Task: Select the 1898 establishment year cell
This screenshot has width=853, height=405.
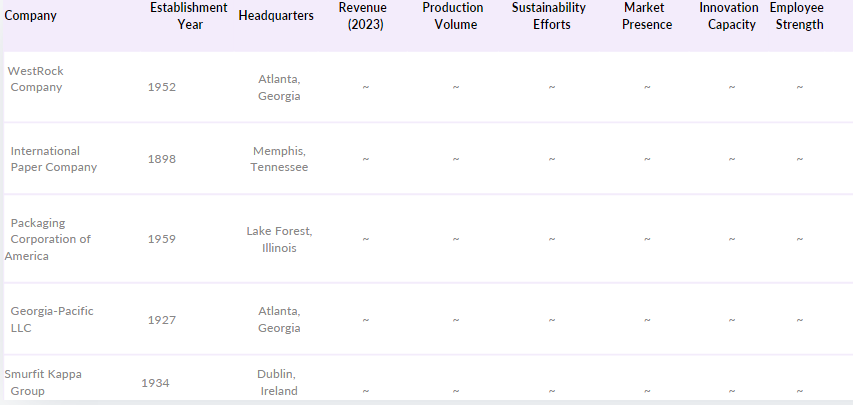Action: [161, 159]
